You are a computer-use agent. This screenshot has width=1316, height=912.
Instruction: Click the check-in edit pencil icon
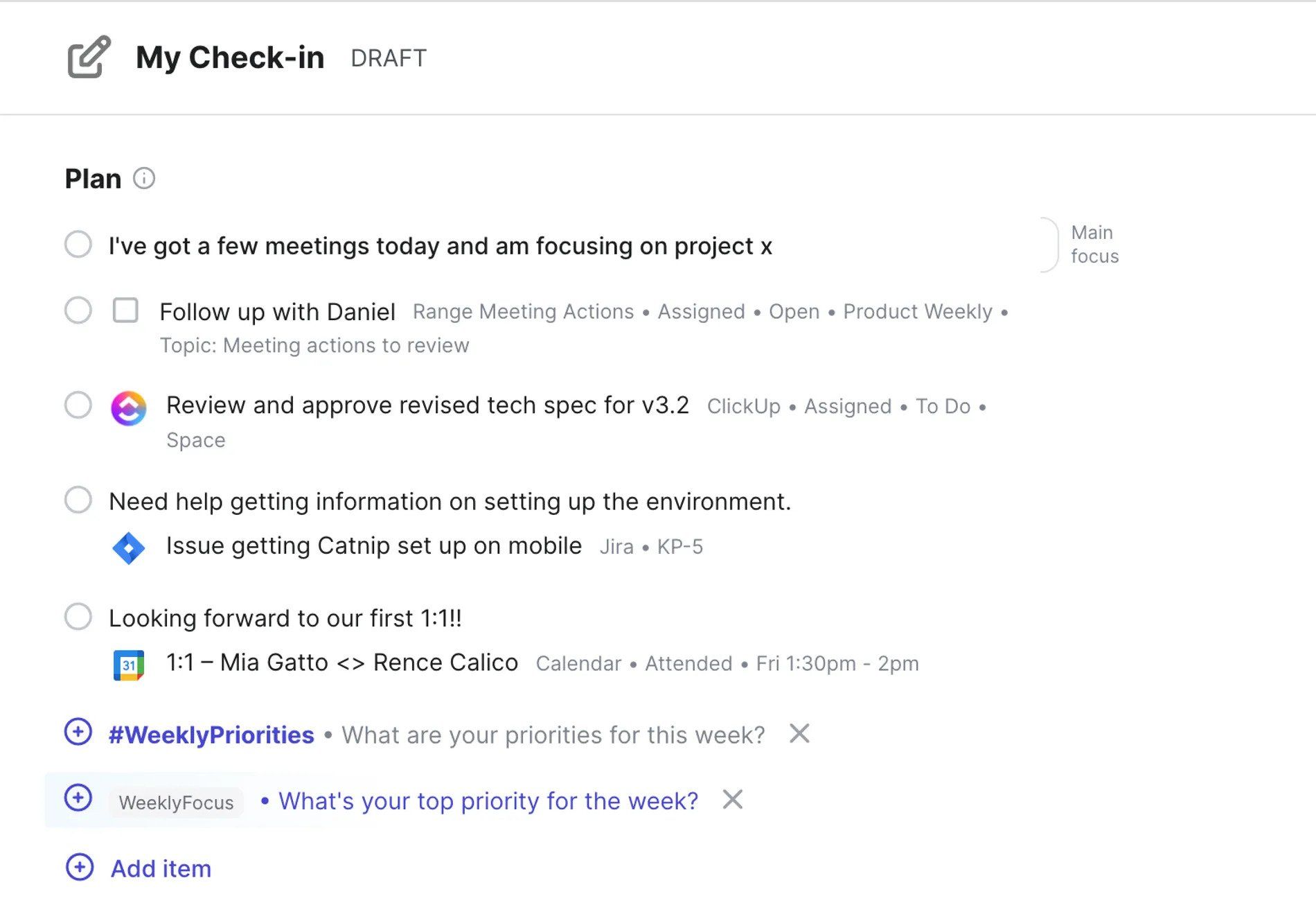click(x=89, y=57)
